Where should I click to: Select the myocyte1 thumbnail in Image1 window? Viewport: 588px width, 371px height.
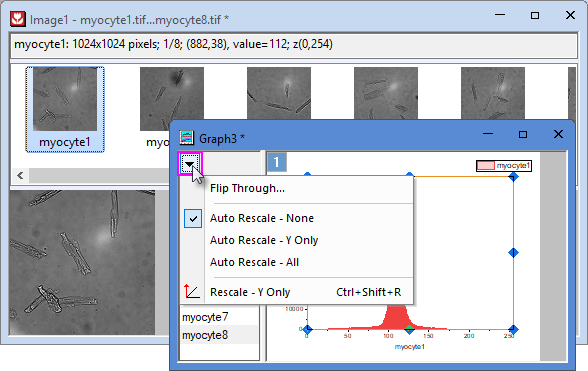click(x=65, y=109)
